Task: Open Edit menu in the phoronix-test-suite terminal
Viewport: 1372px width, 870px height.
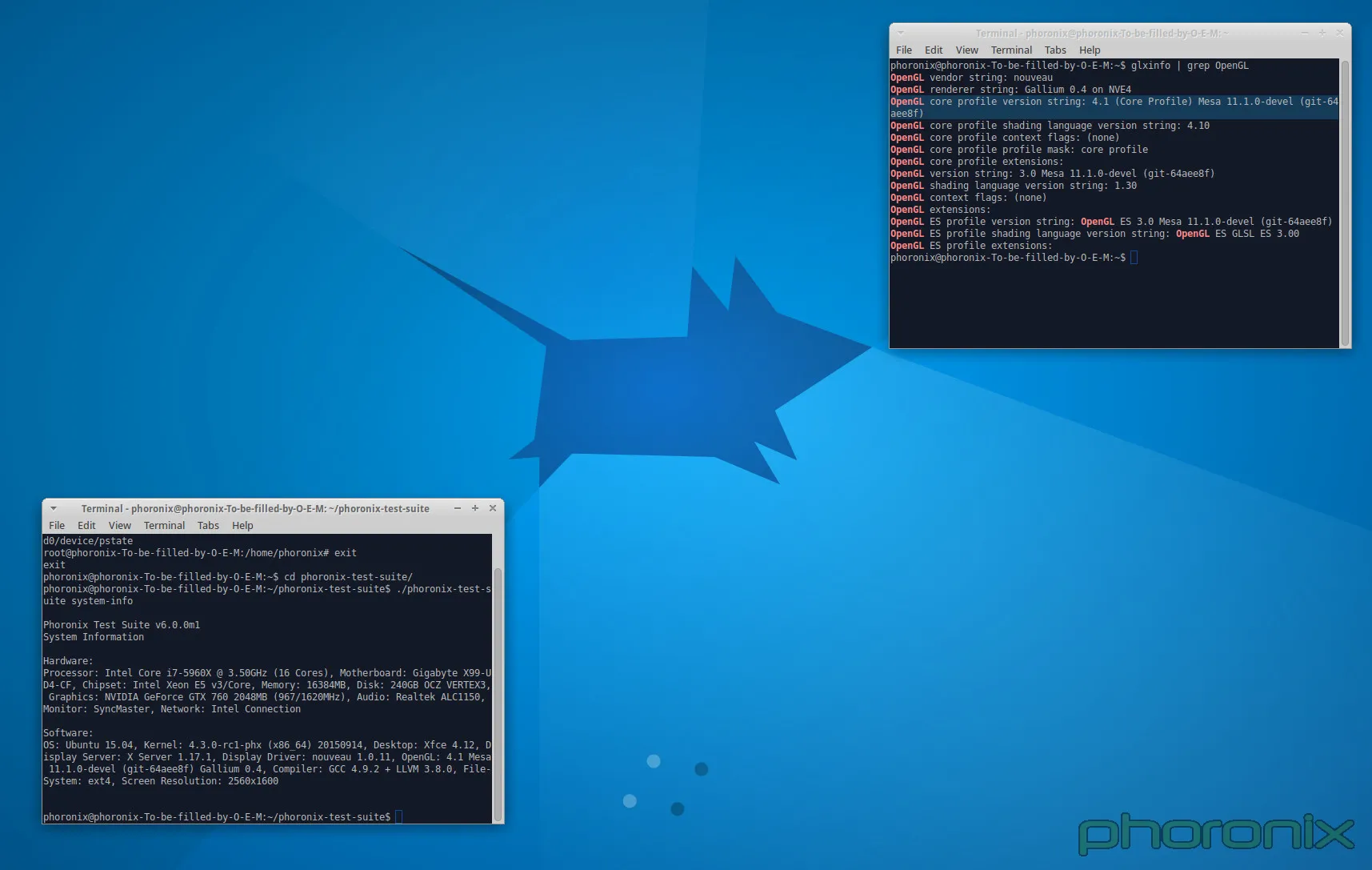Action: 86,526
